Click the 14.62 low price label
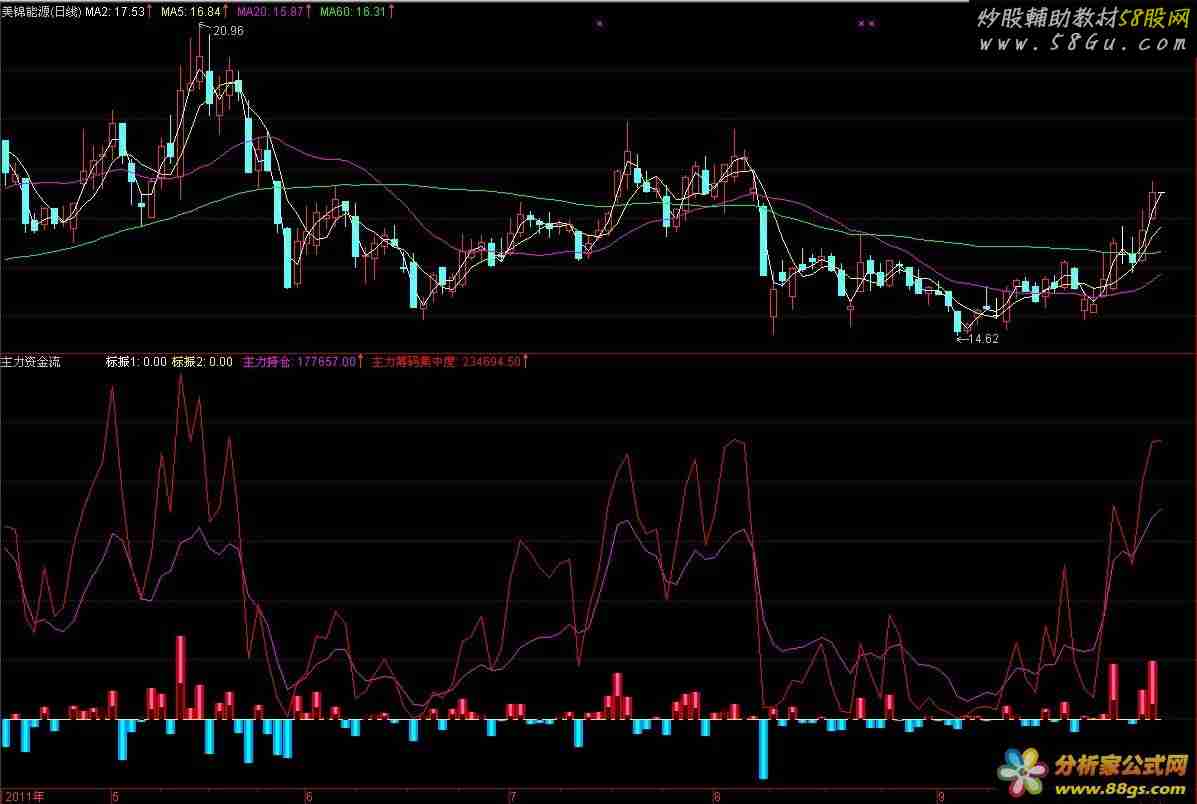This screenshot has width=1197, height=804. (x=983, y=338)
